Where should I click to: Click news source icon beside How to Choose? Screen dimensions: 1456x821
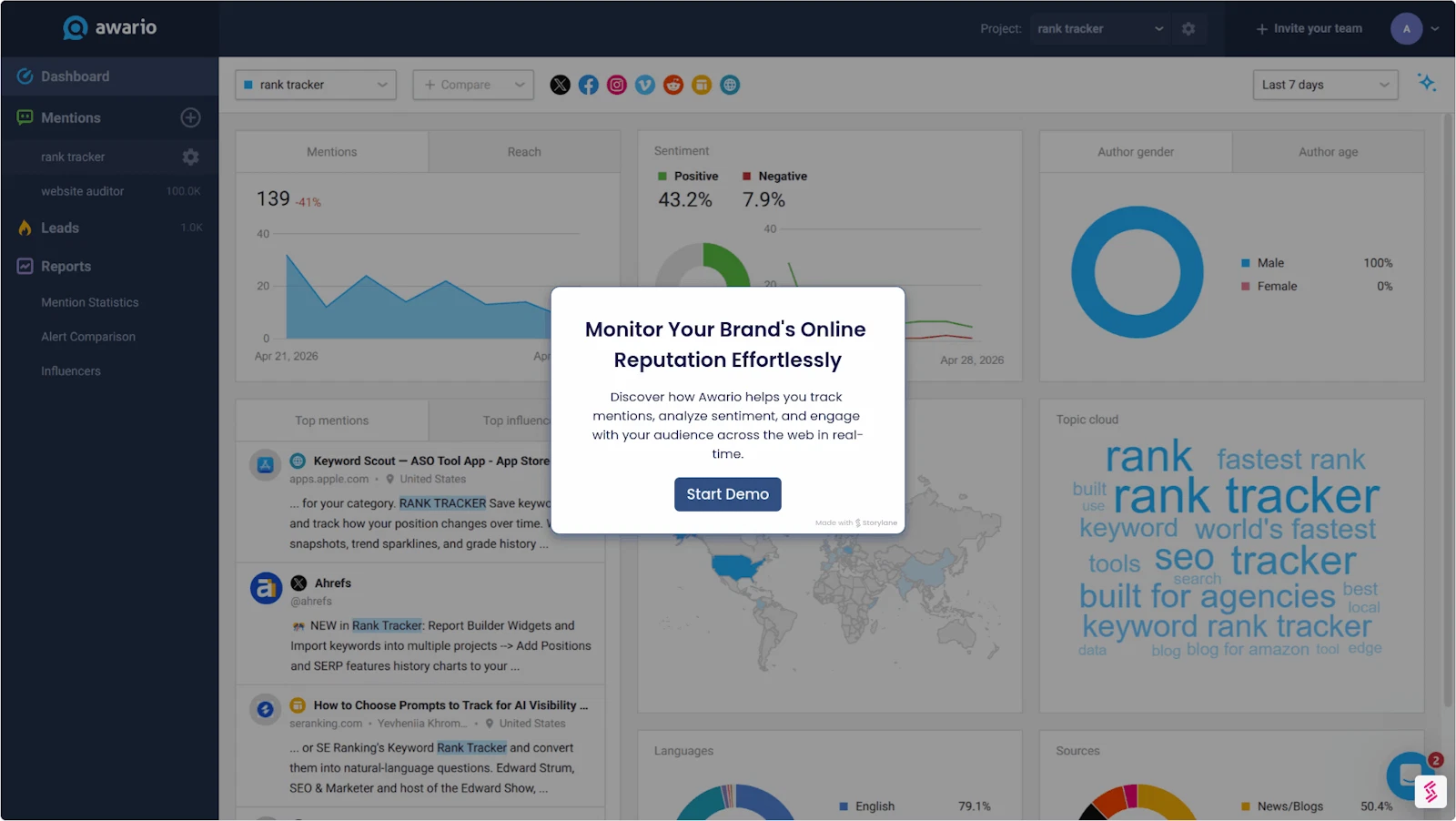pyautogui.click(x=298, y=705)
